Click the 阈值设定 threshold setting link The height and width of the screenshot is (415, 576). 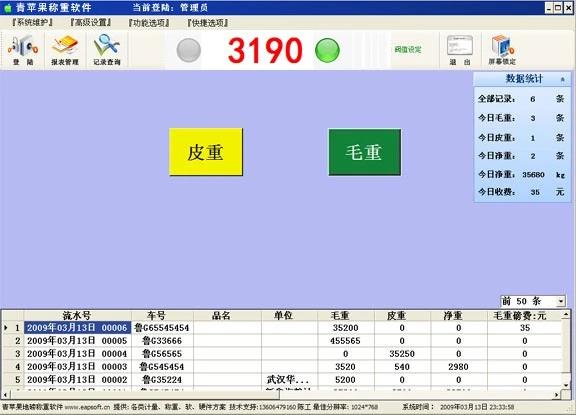click(408, 50)
